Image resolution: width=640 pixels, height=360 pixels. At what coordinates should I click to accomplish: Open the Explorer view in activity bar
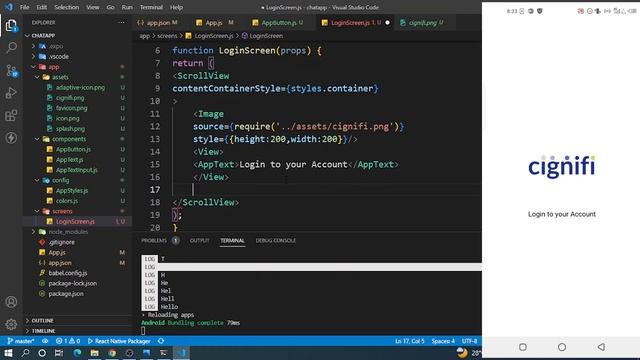(11, 26)
